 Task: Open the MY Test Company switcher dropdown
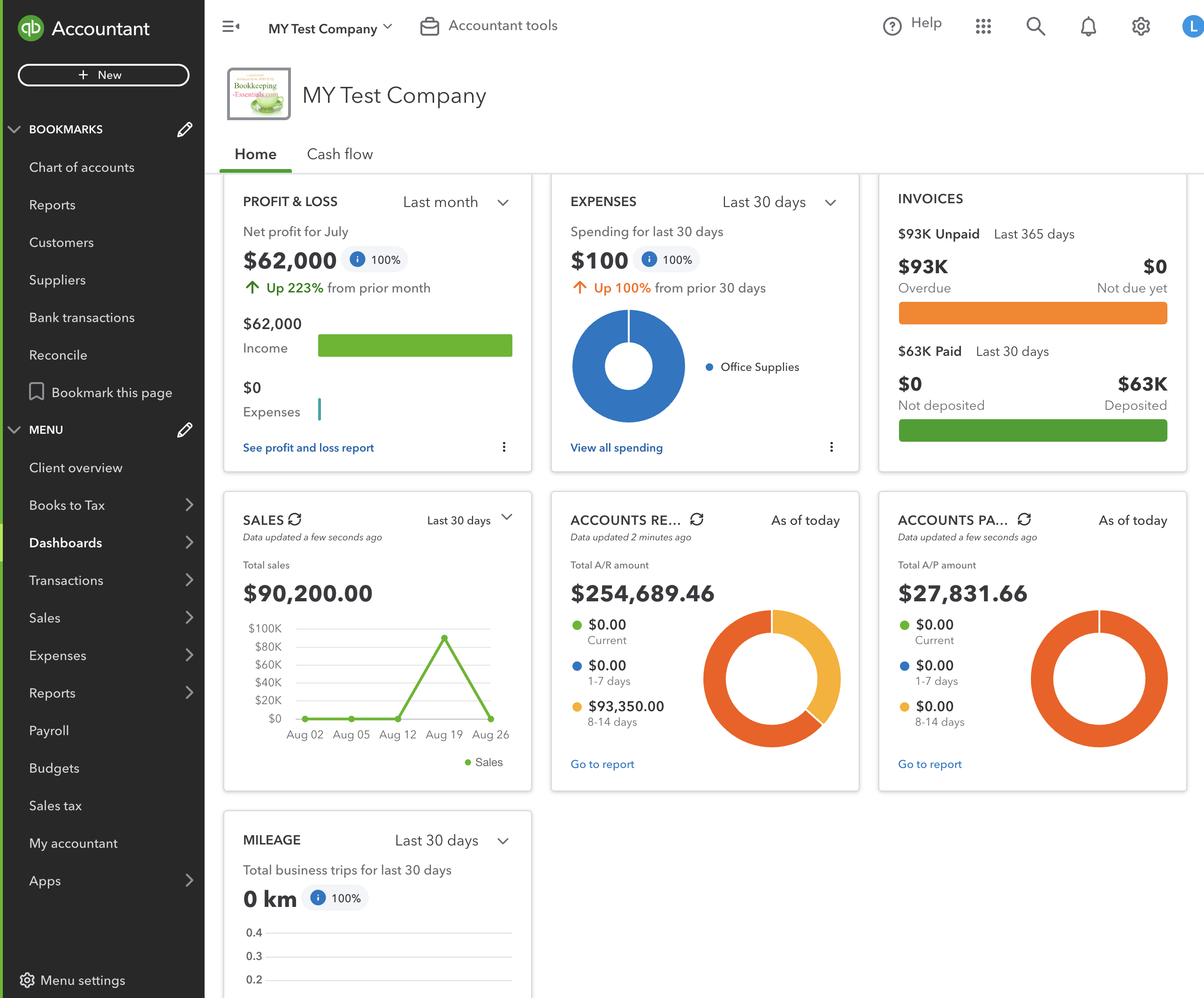330,28
